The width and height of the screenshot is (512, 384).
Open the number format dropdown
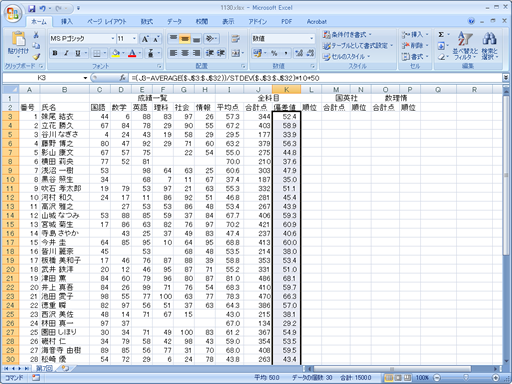312,39
